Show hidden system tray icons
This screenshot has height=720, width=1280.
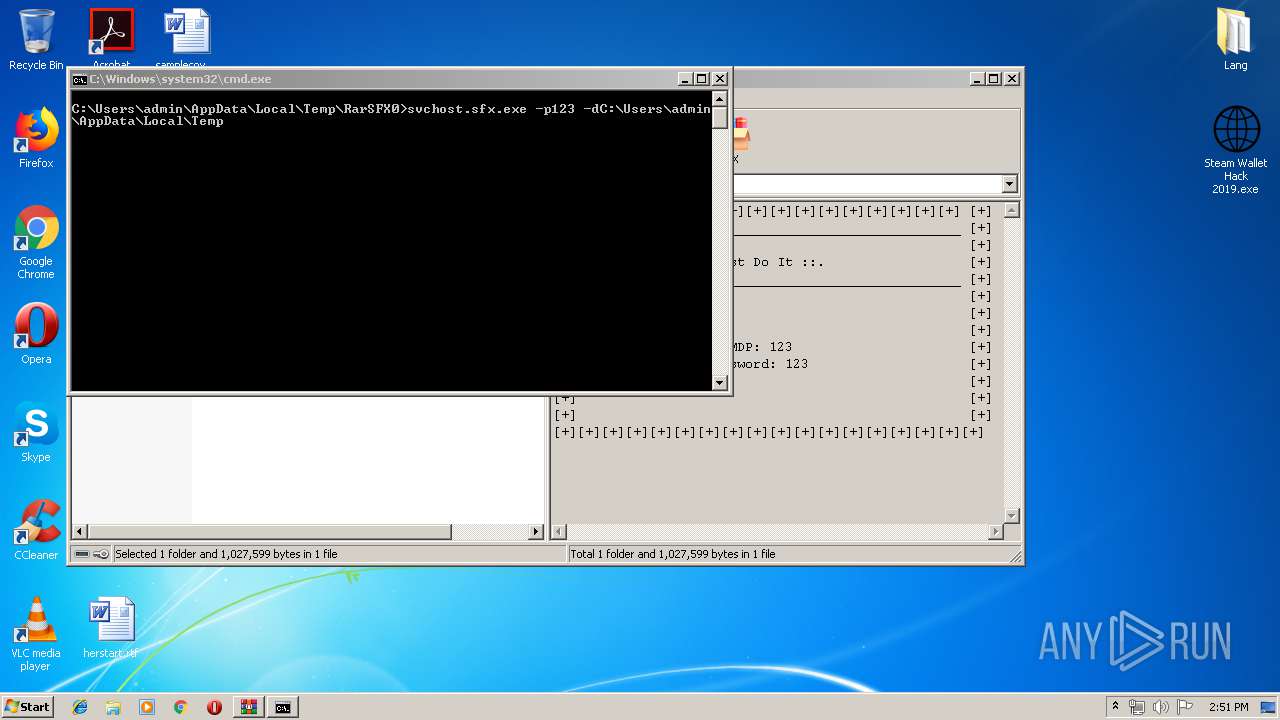pos(1116,707)
